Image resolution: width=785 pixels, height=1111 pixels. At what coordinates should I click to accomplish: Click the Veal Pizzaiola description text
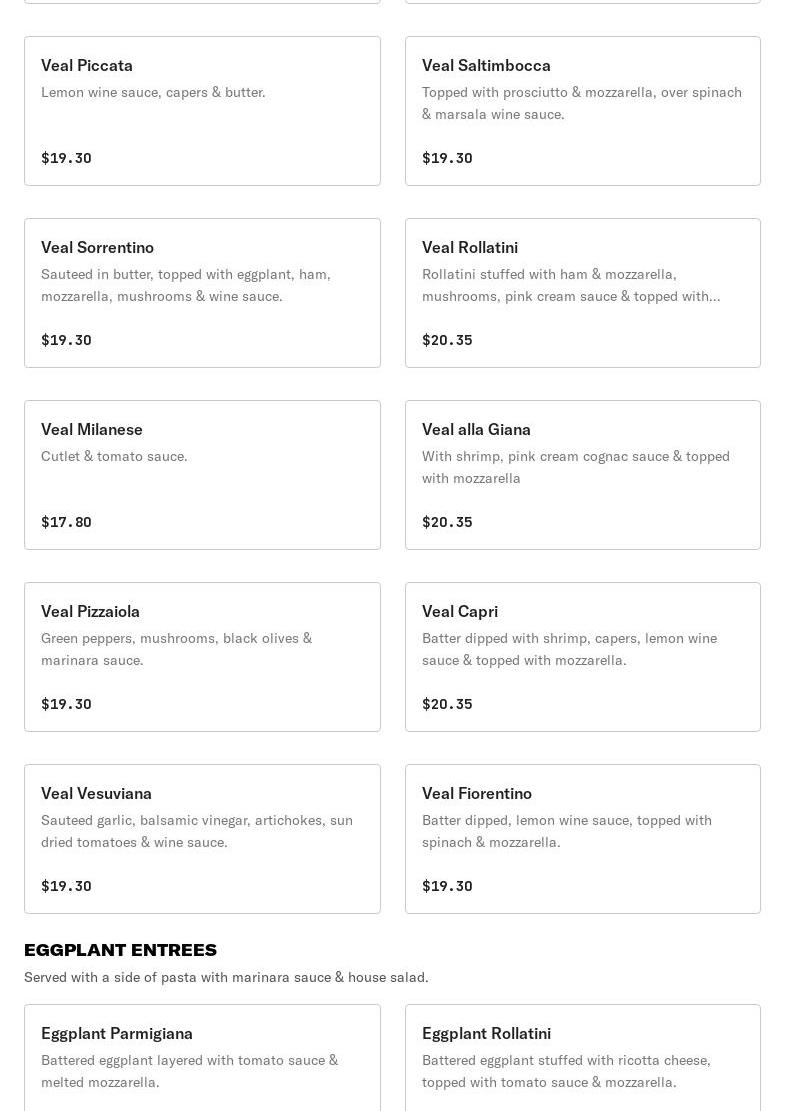click(x=176, y=649)
